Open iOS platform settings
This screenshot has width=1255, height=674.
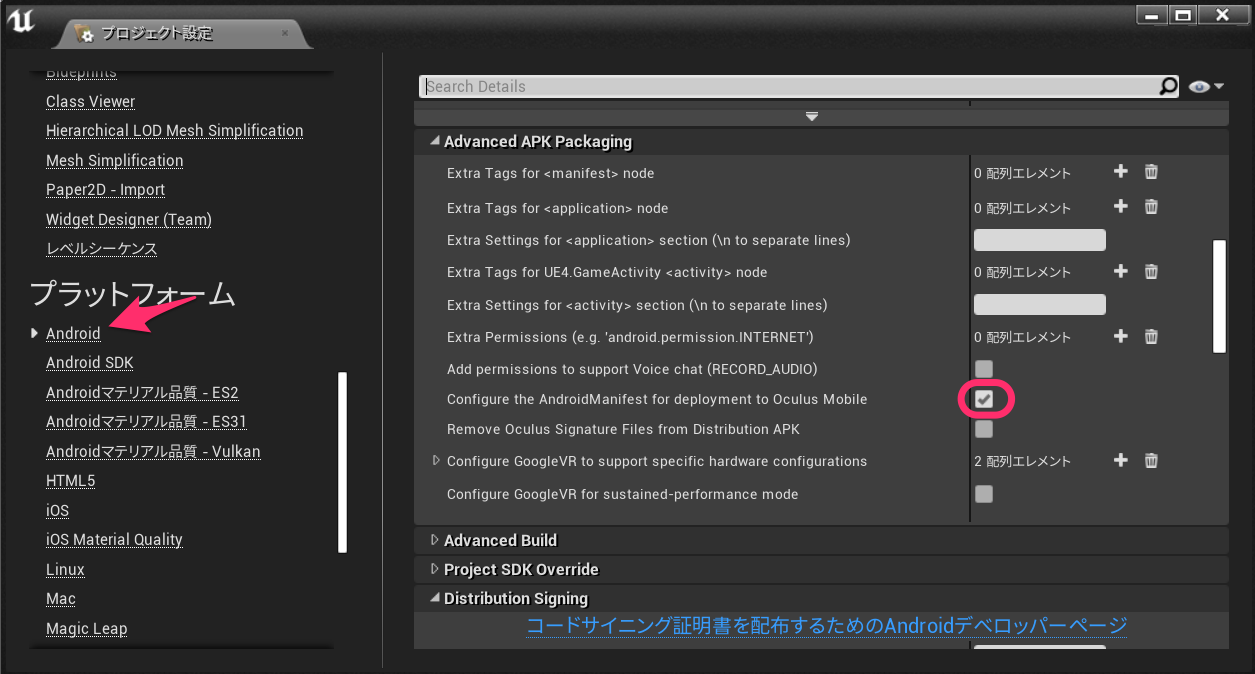point(57,510)
